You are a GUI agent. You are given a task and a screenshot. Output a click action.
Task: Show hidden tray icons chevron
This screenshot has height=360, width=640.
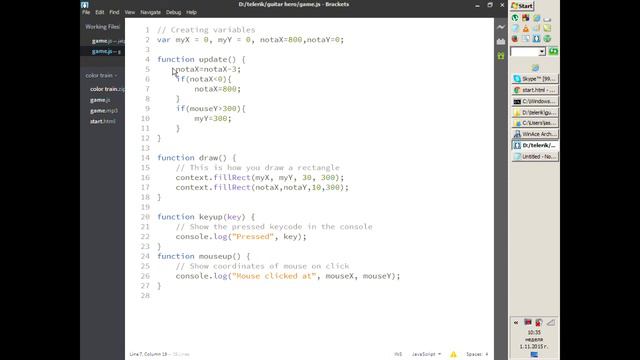click(x=516, y=322)
